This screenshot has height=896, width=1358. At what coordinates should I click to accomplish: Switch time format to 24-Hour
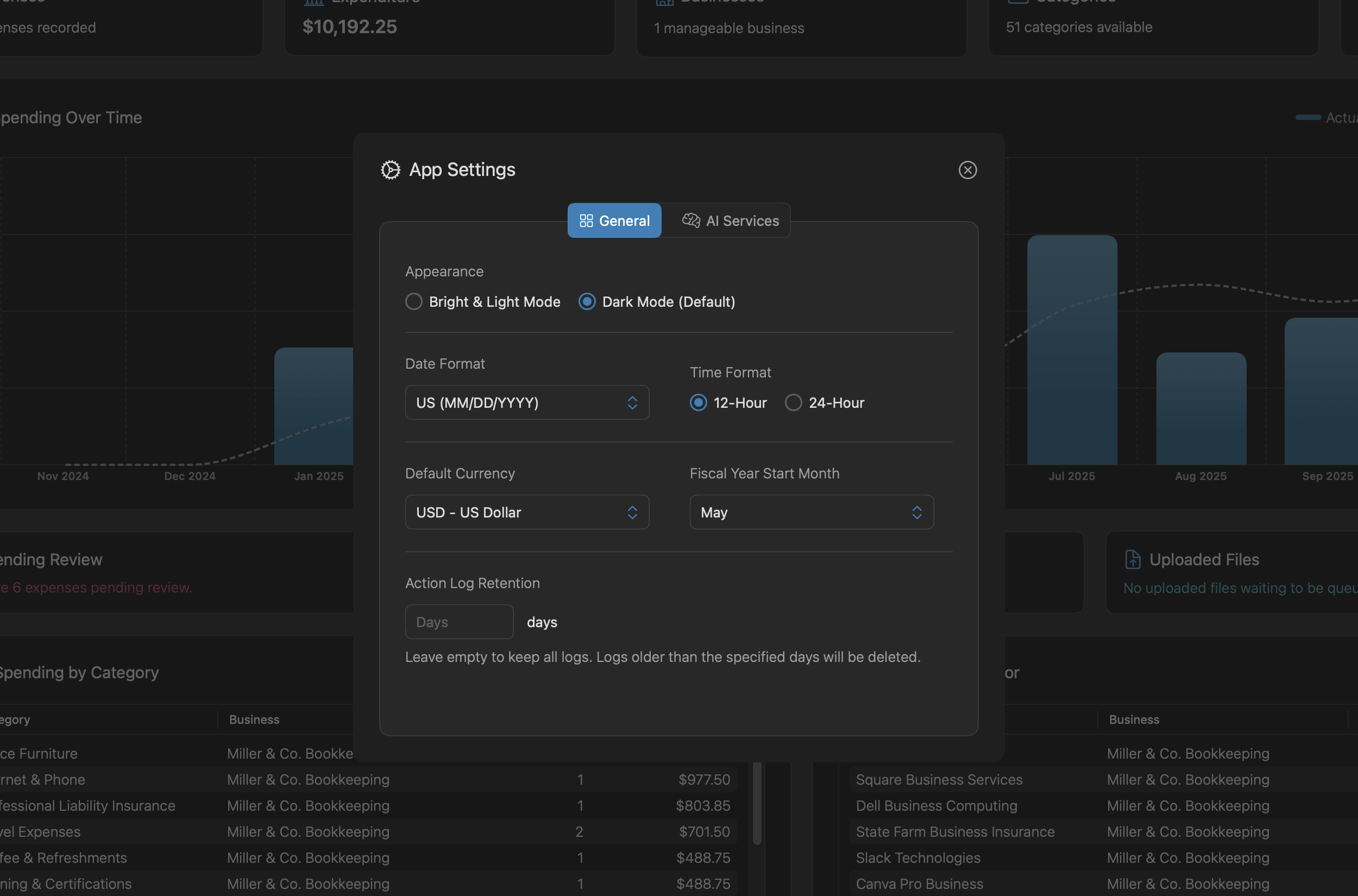793,402
